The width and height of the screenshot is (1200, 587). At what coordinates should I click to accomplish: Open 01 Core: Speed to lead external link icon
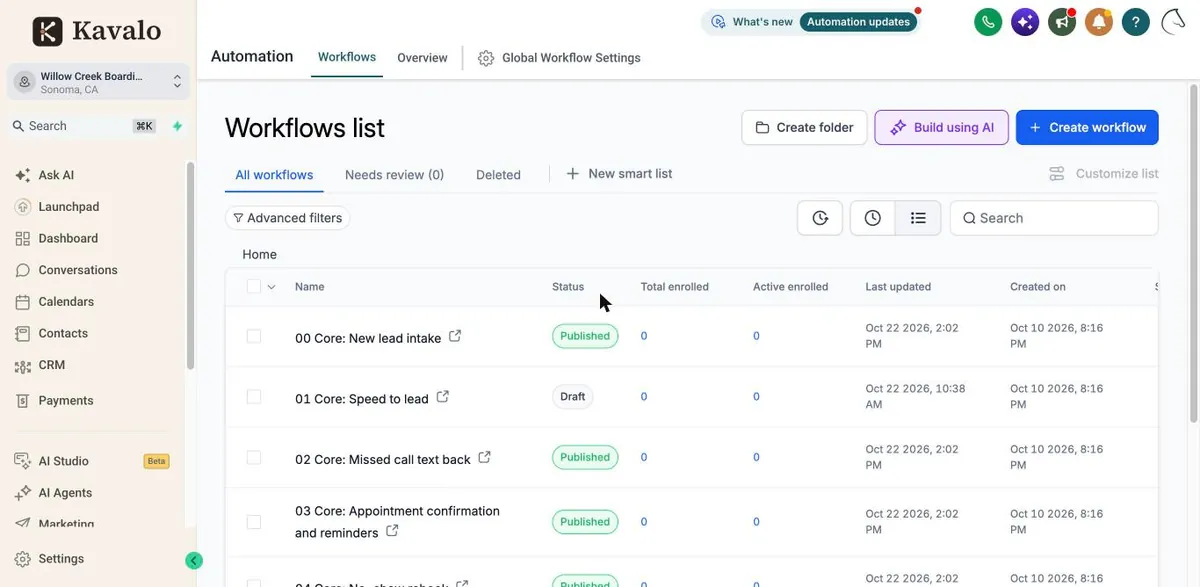443,397
